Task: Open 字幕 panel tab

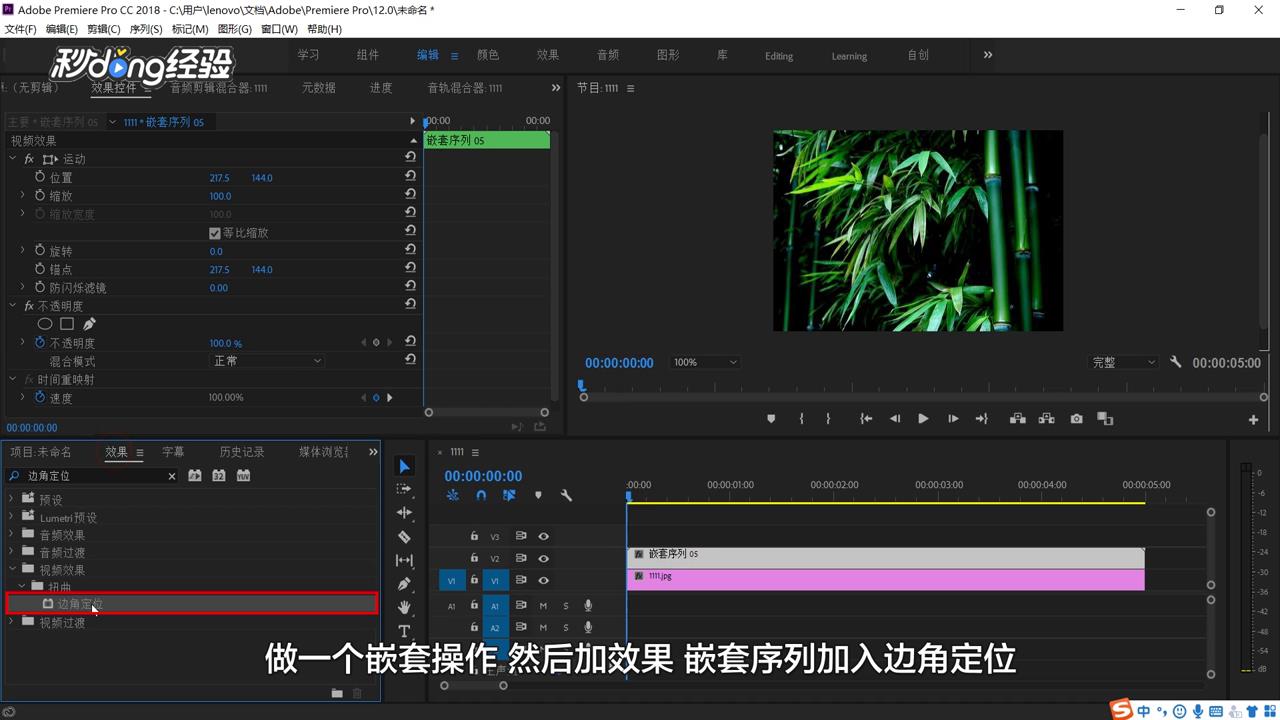Action: (x=173, y=452)
